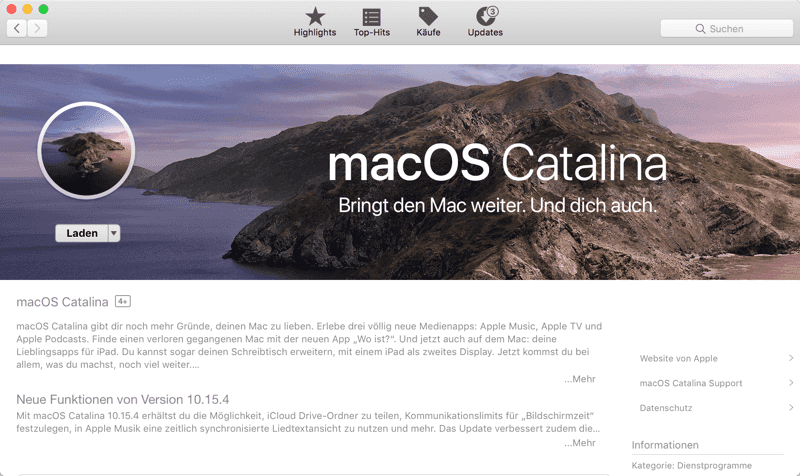This screenshot has width=800, height=476.
Task: Open the Updates tab with badge
Action: 485,22
